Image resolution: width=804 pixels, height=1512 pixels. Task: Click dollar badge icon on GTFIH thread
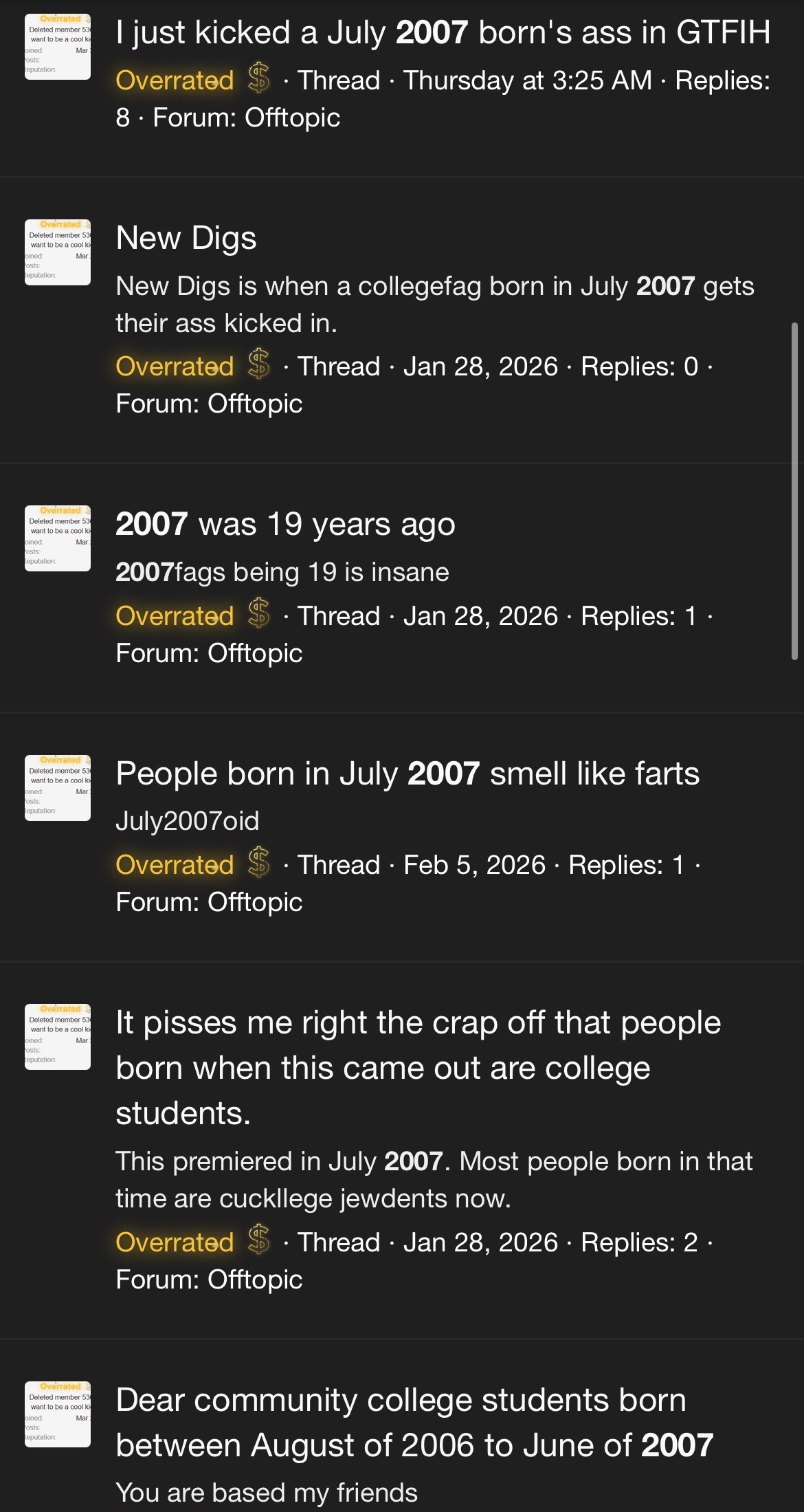pos(258,78)
